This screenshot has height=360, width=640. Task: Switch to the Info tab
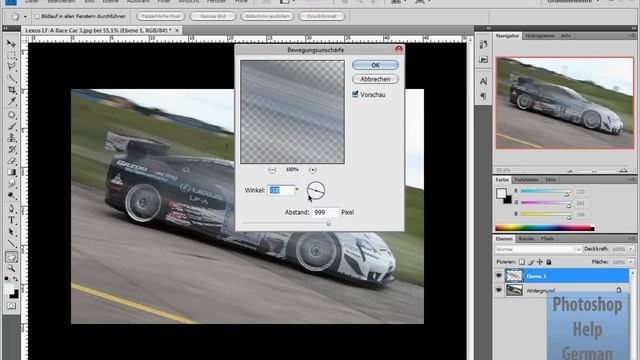click(566, 36)
